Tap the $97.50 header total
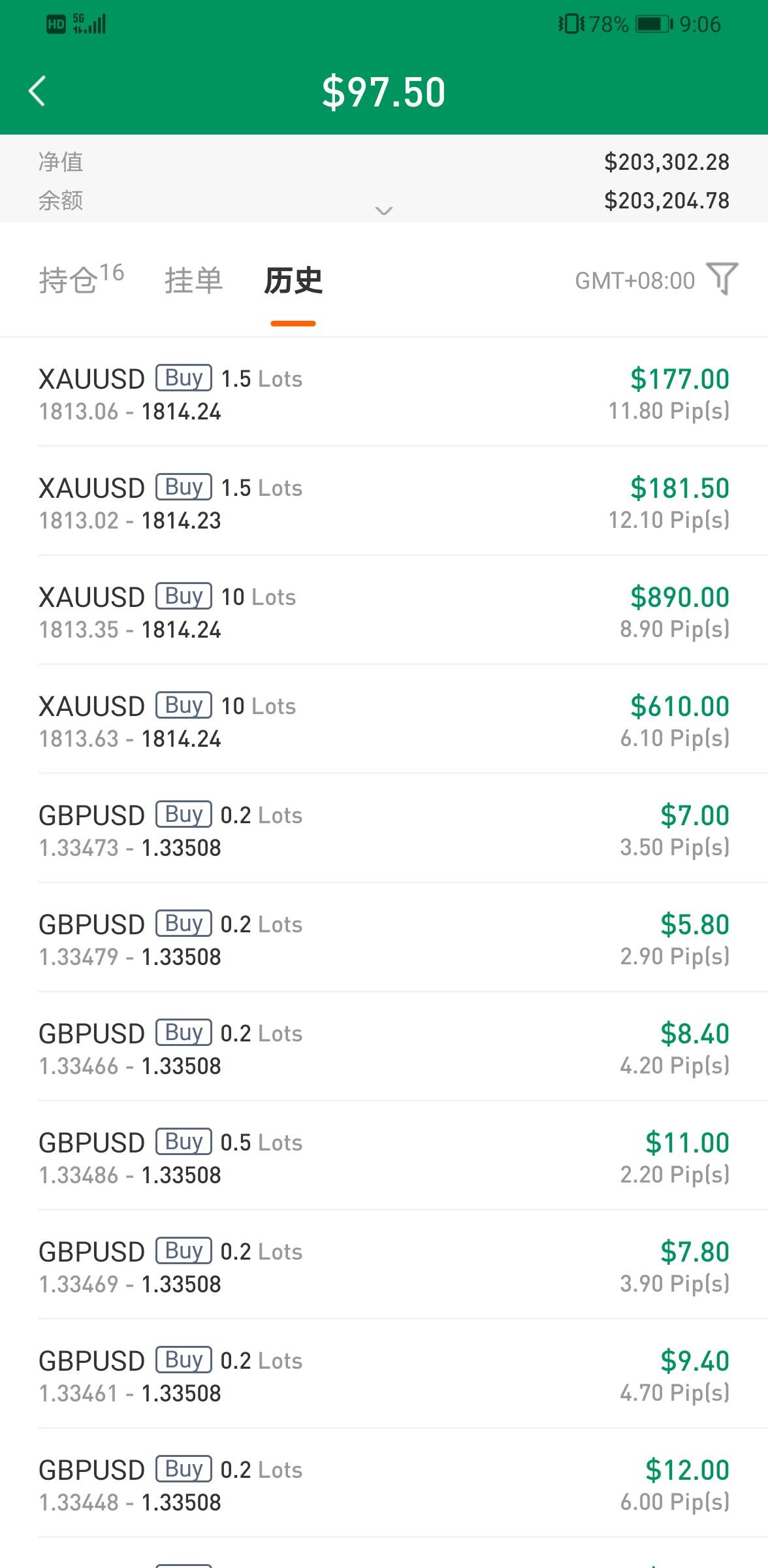The height and width of the screenshot is (1568, 768). pyautogui.click(x=384, y=92)
